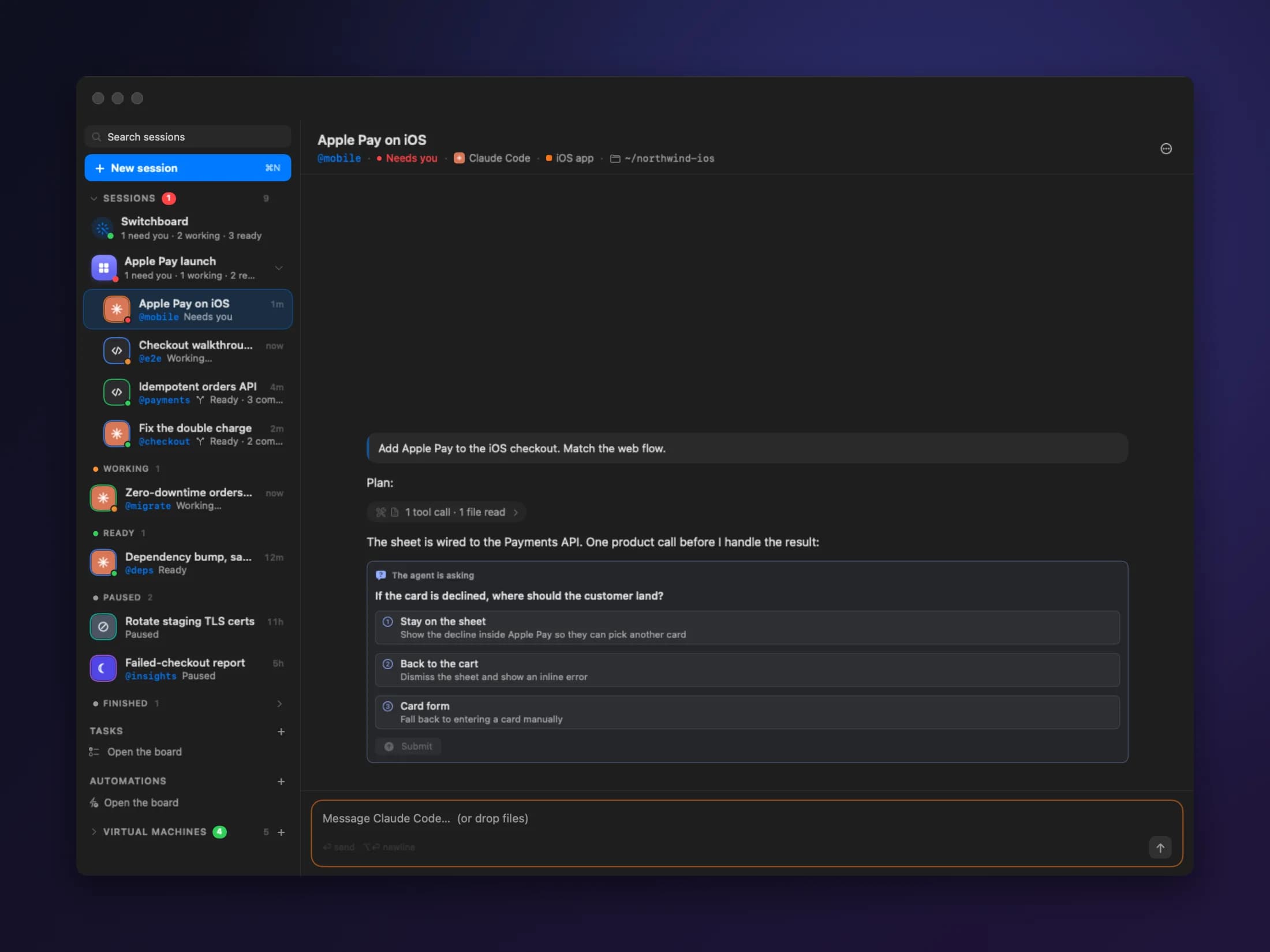
Task: Click the Rotate staging TLS certs paused icon
Action: pos(103,627)
